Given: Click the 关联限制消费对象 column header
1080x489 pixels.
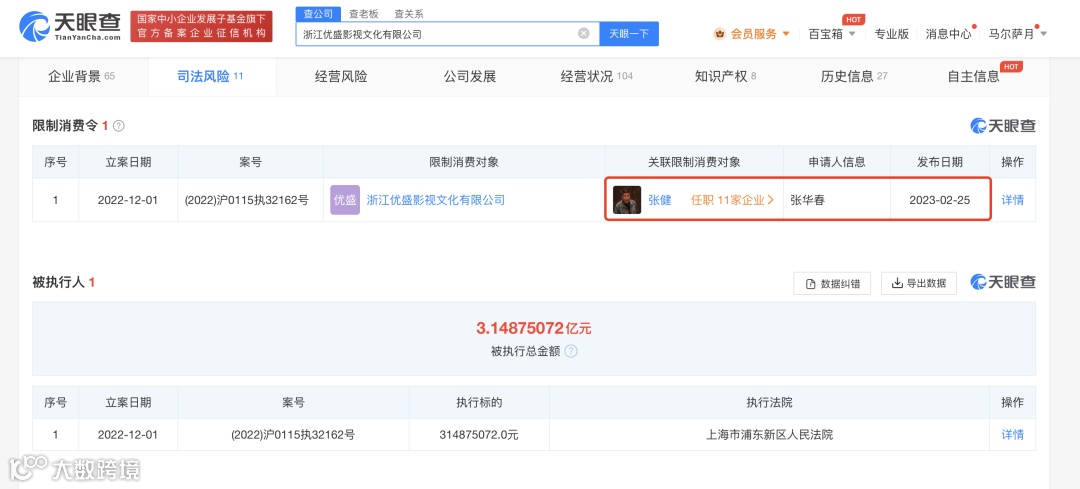Looking at the screenshot, I should click(x=694, y=163).
